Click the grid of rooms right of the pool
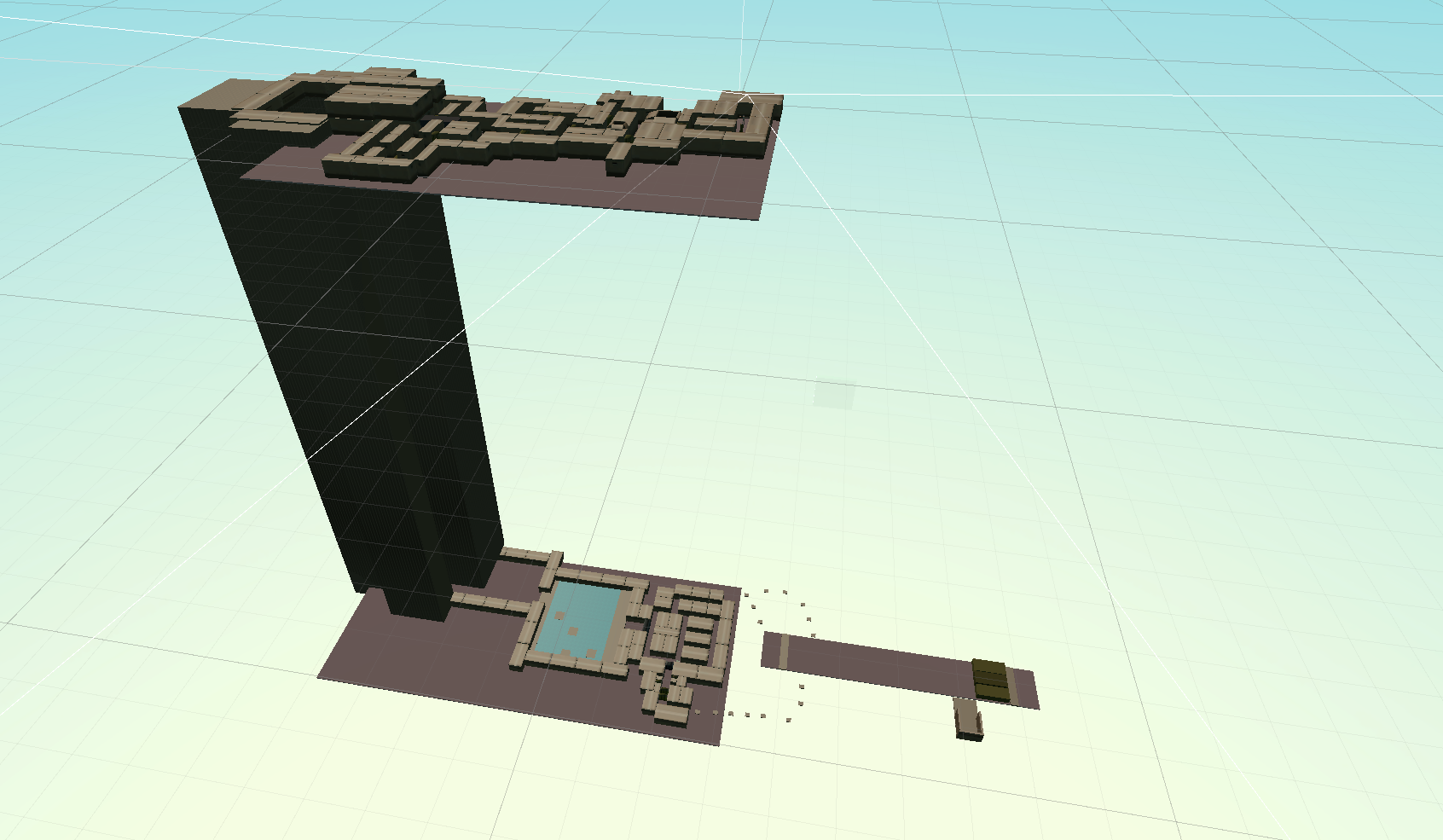Viewport: 1443px width, 840px height. 691,627
